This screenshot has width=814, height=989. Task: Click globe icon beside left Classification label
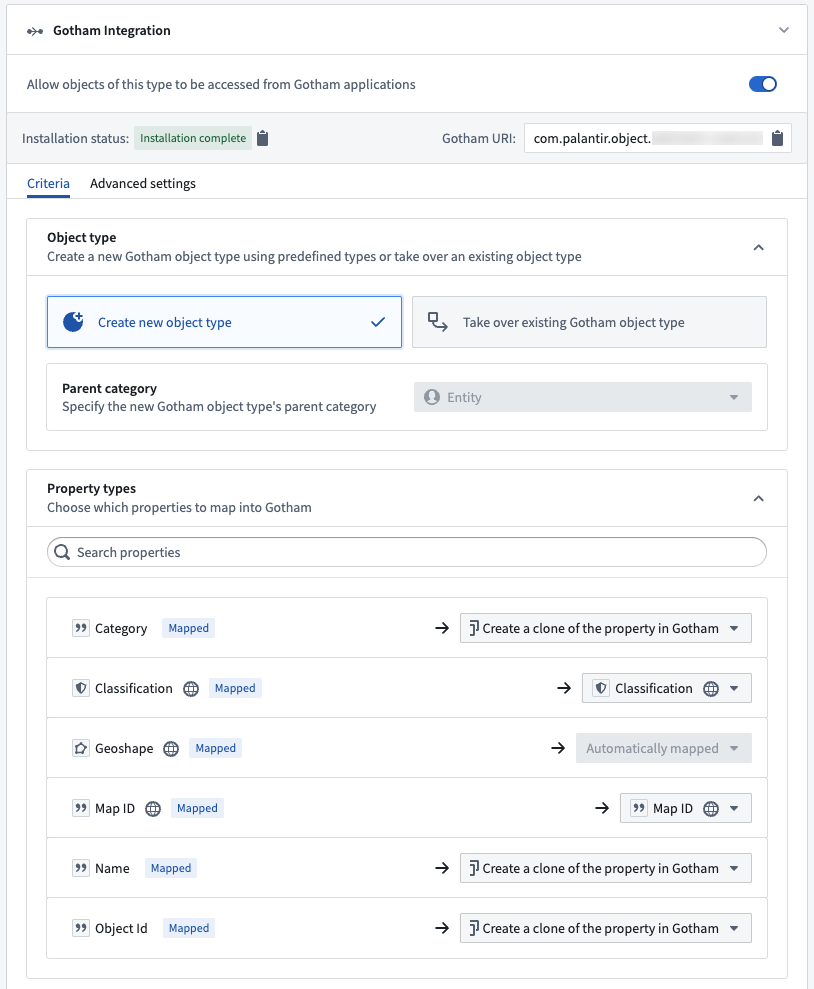click(191, 689)
